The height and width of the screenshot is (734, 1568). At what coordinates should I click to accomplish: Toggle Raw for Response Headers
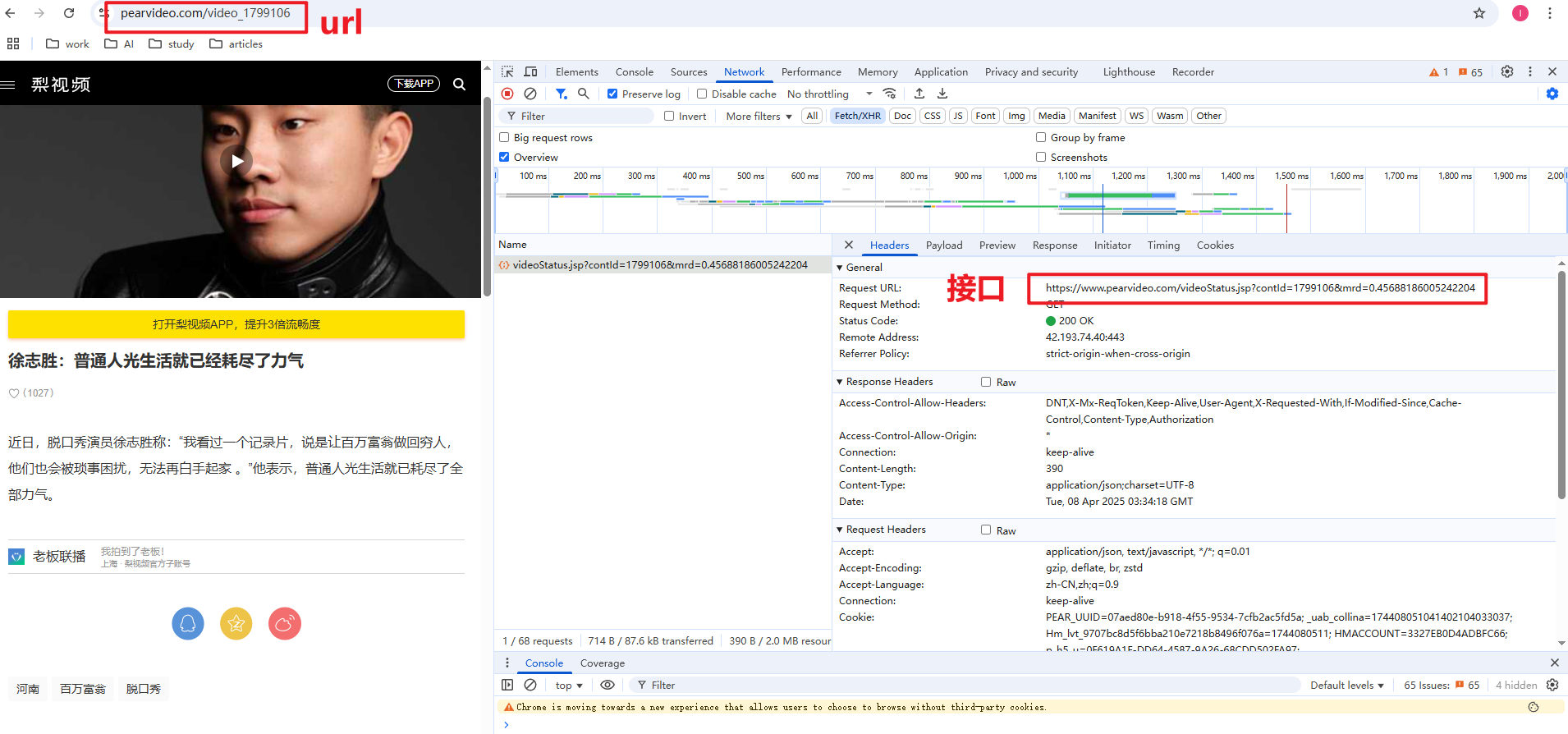986,382
